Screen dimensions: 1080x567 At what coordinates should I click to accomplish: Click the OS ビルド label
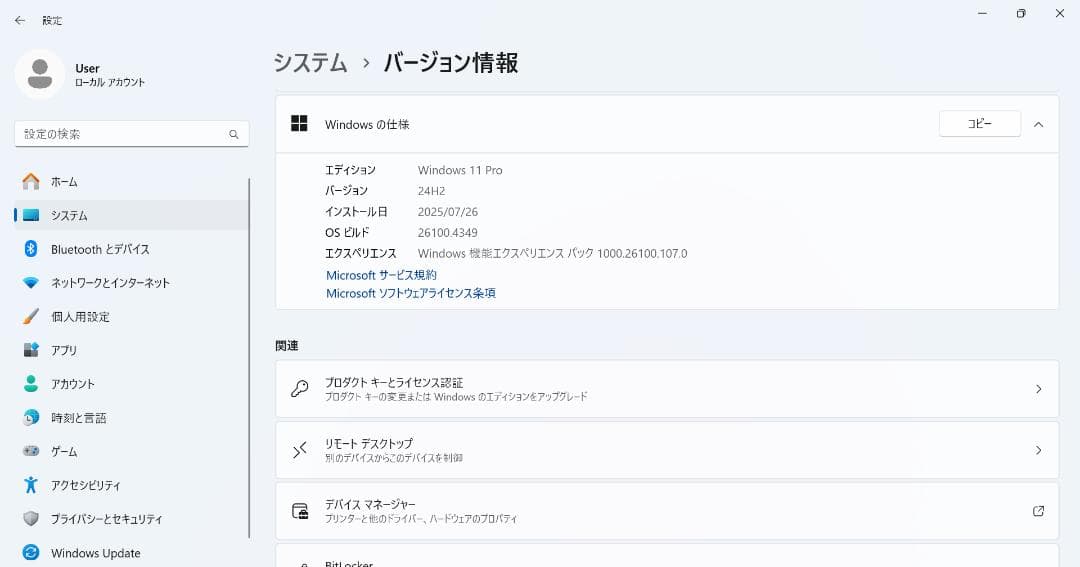tap(347, 233)
